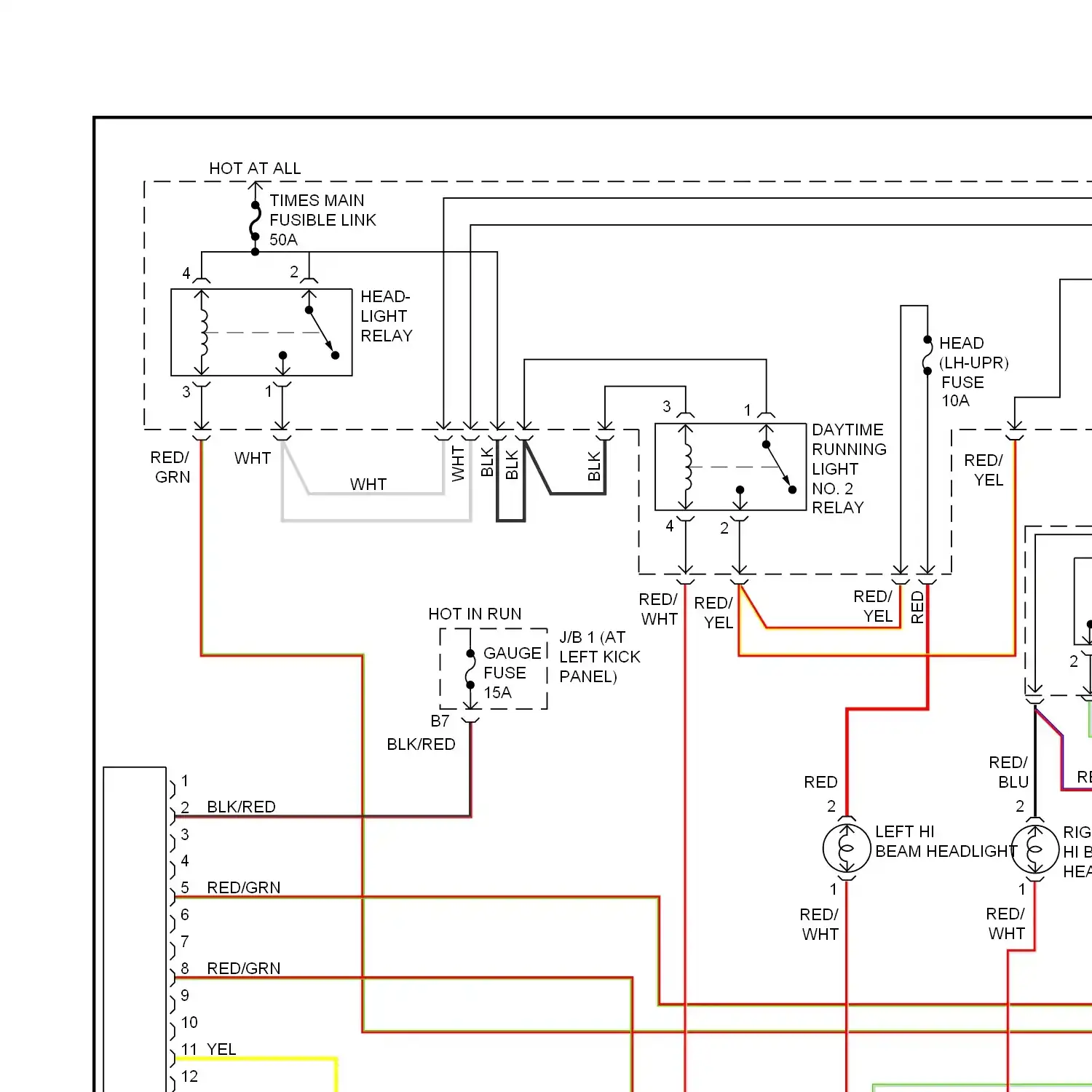The image size is (1092, 1092).
Task: Click the 'RED/ GRN' label under headlight relay pin 3
Action: pyautogui.click(x=171, y=467)
